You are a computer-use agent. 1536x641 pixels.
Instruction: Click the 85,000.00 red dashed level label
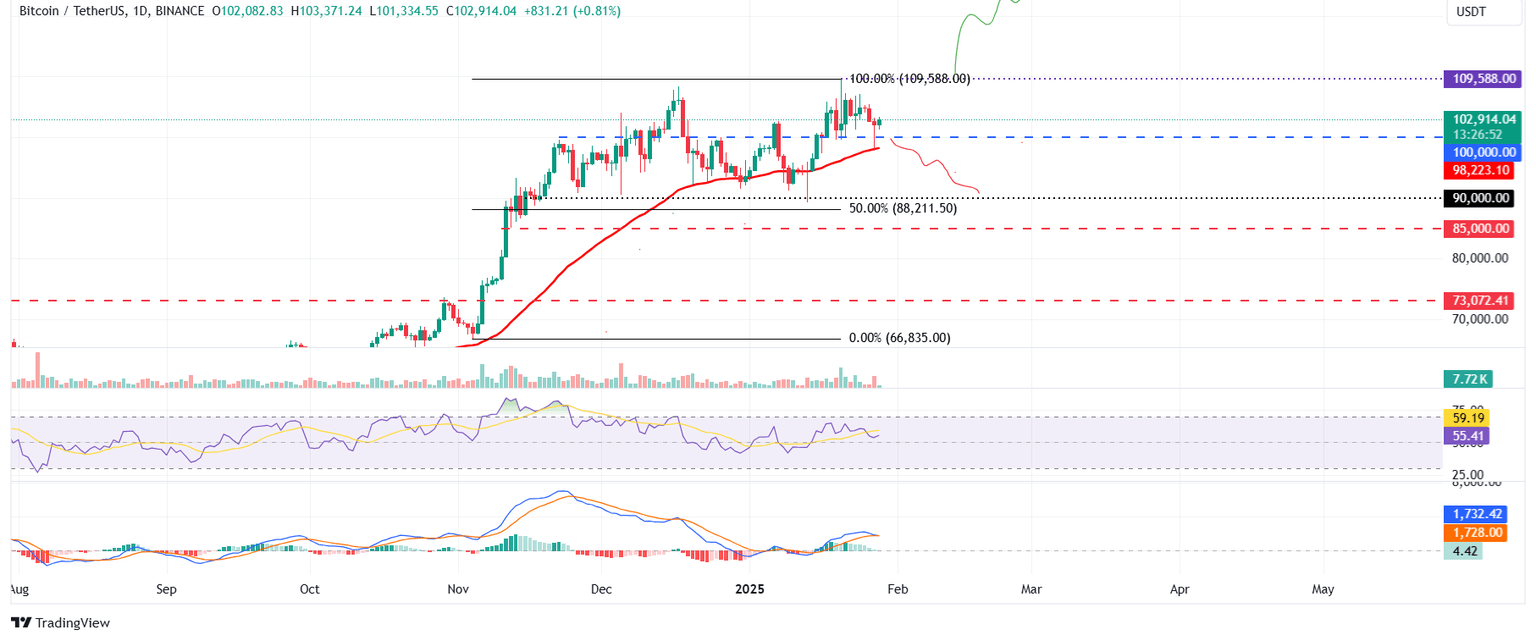coord(1480,228)
